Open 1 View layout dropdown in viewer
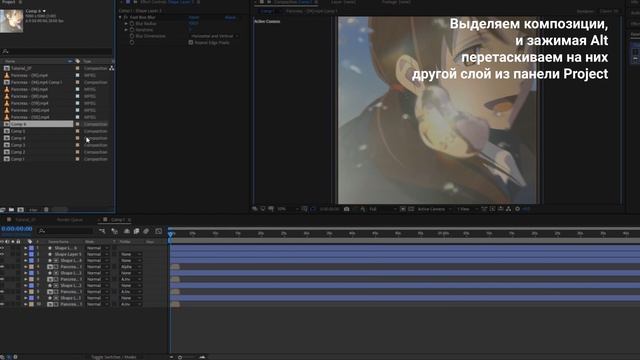Image resolution: width=640 pixels, height=360 pixels. [x=467, y=209]
